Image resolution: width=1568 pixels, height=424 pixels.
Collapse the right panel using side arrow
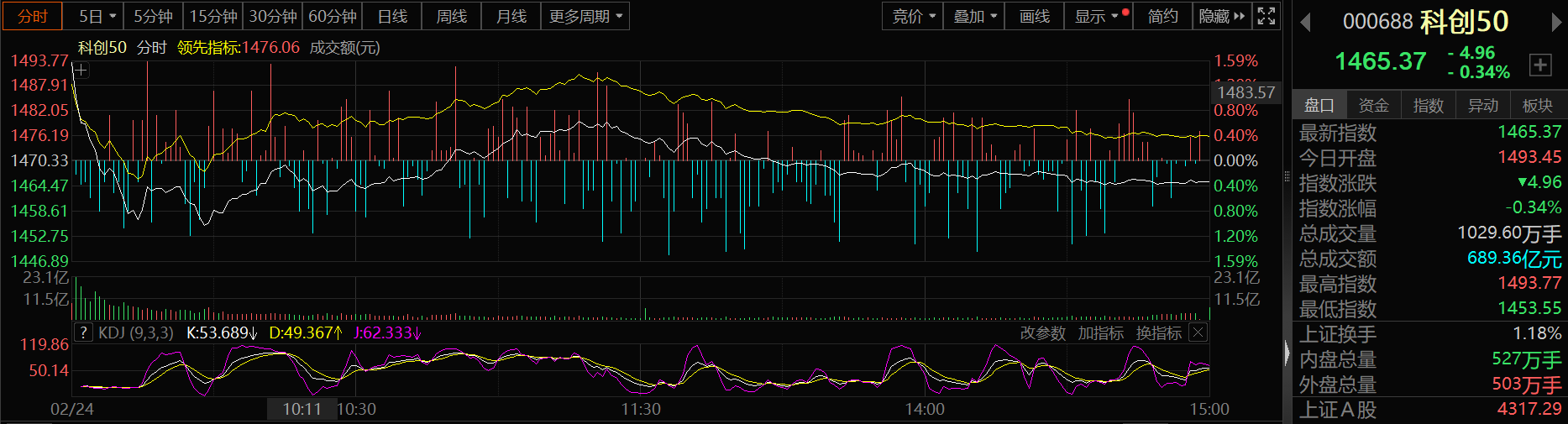pos(1287,353)
